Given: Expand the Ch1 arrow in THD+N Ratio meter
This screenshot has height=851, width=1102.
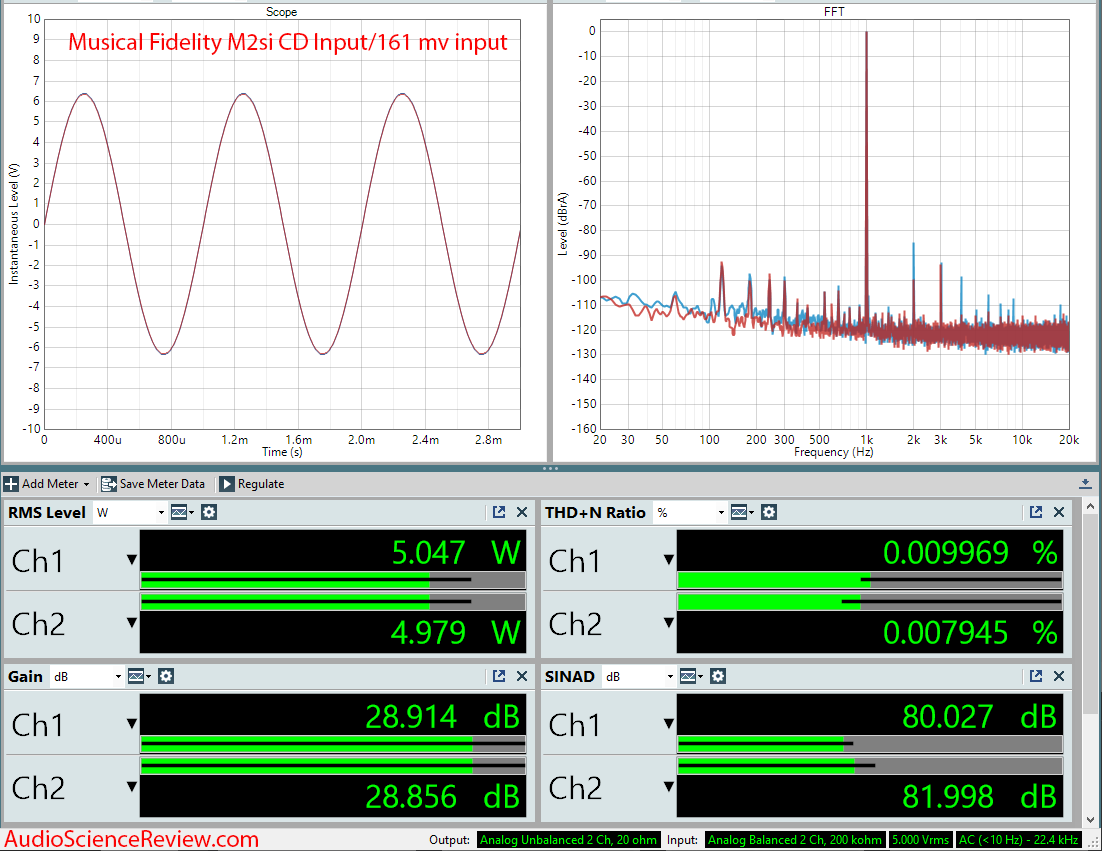Looking at the screenshot, I should click(x=668, y=560).
